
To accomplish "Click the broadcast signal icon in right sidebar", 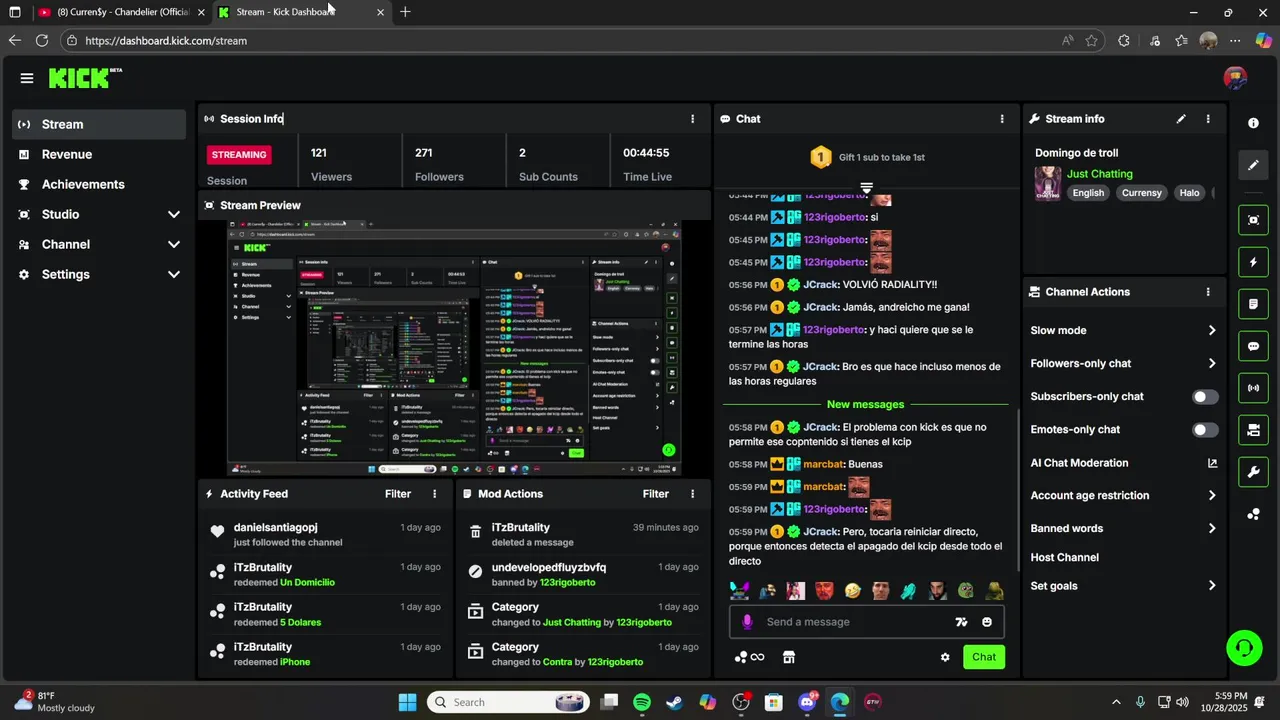I will tap(1253, 388).
